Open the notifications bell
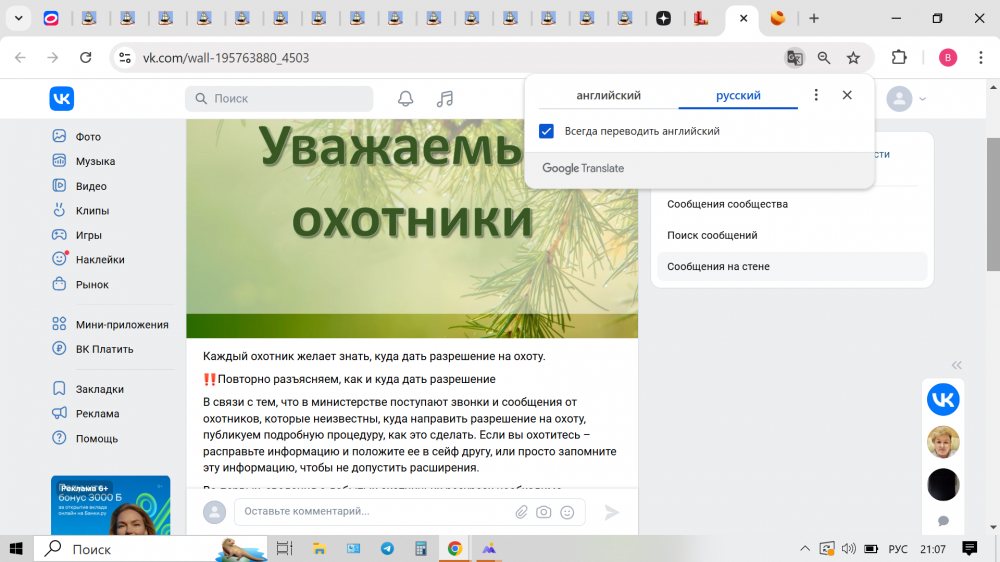This screenshot has height=562, width=1000. 405,98
